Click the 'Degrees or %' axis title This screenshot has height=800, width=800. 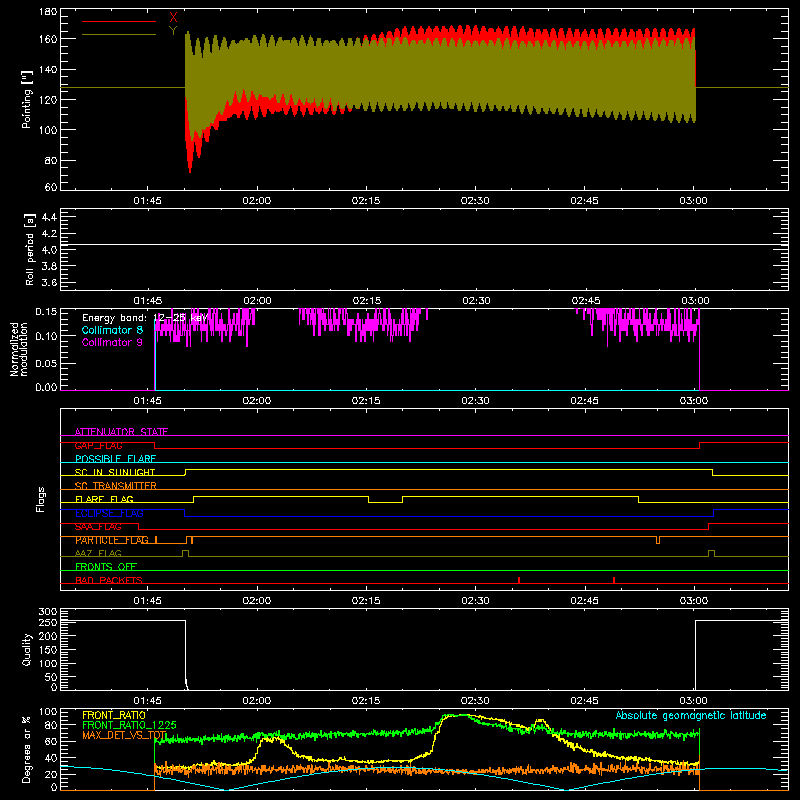pos(27,750)
